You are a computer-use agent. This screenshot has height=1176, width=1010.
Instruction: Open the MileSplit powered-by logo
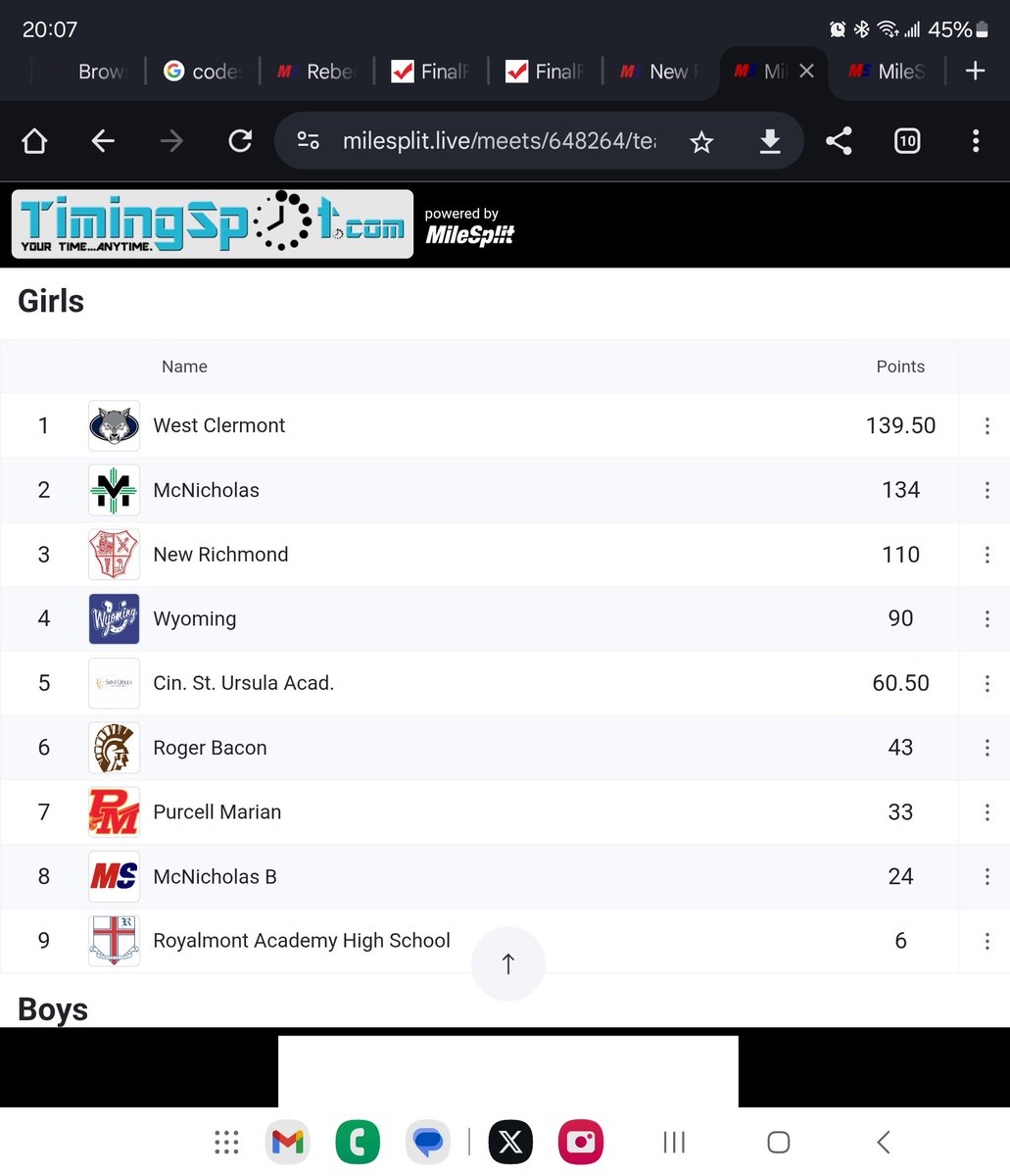click(x=469, y=227)
